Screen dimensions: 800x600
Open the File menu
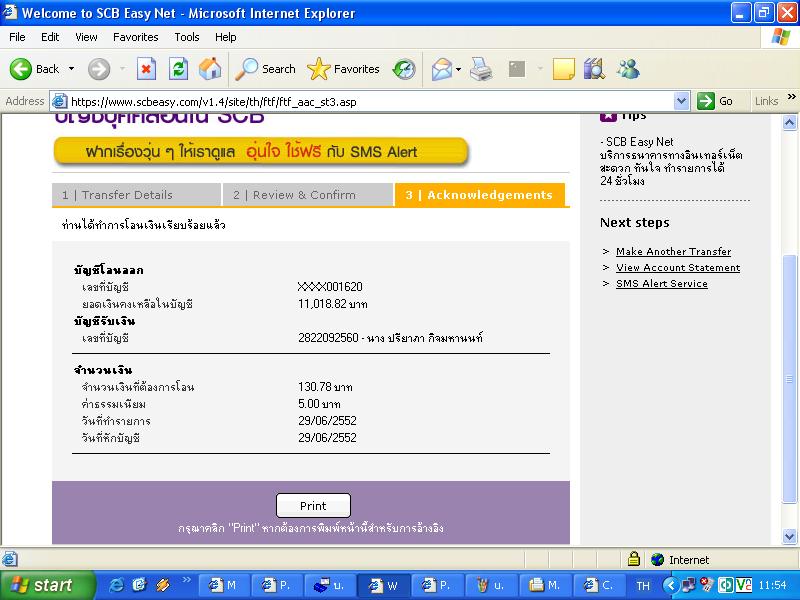(17, 37)
